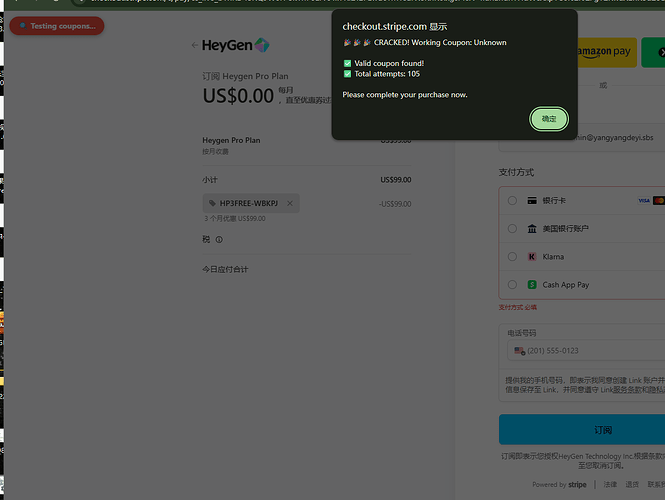Click the Heygen Pro Plan line item
This screenshot has height=500, width=665.
tap(231, 140)
